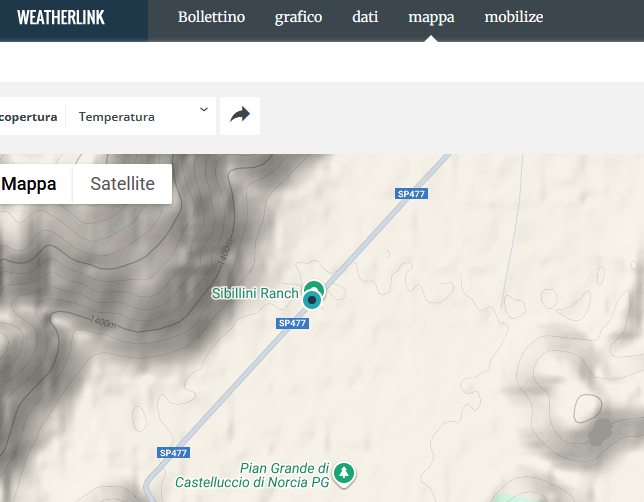
Task: Open the mobilize page
Action: point(514,17)
